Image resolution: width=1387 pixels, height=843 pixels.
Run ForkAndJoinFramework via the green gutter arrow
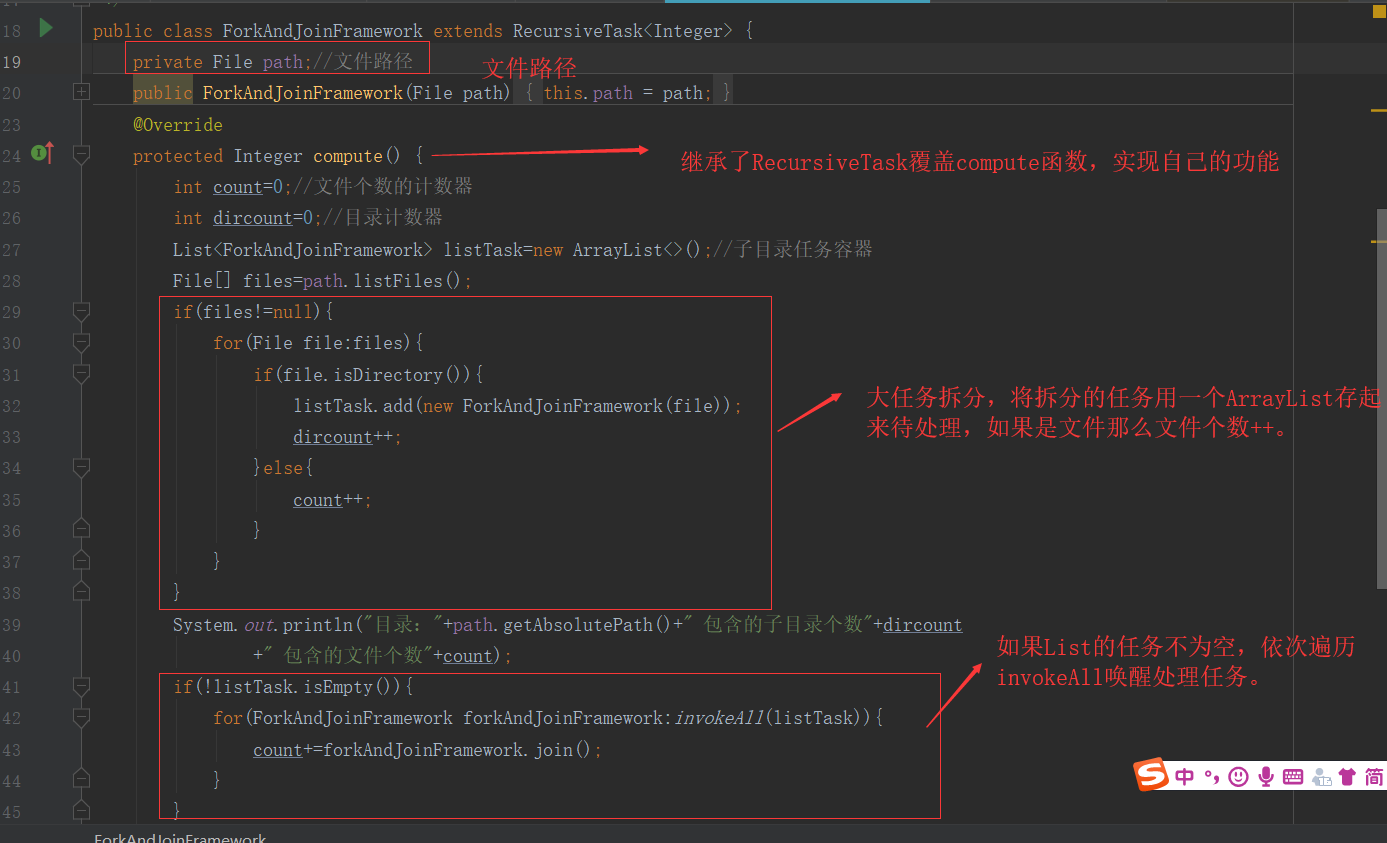(45, 29)
